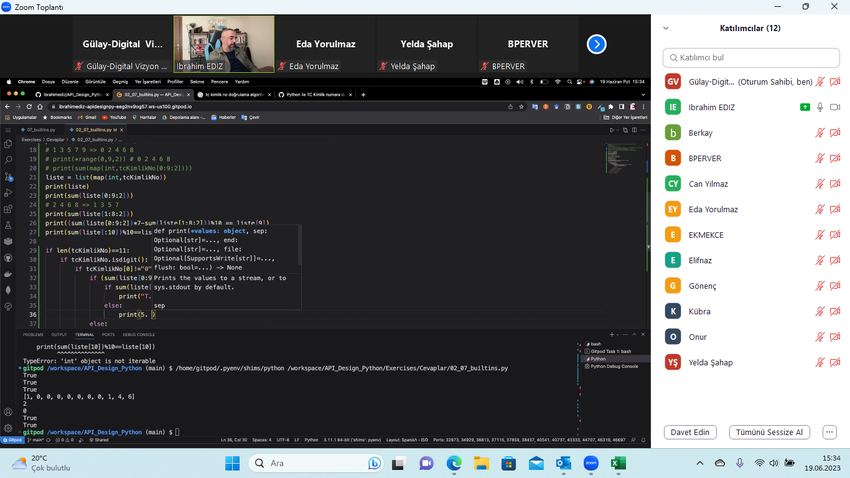This screenshot has height=478, width=850.
Task: Open the main branch selector in status bar
Action: pos(38,440)
